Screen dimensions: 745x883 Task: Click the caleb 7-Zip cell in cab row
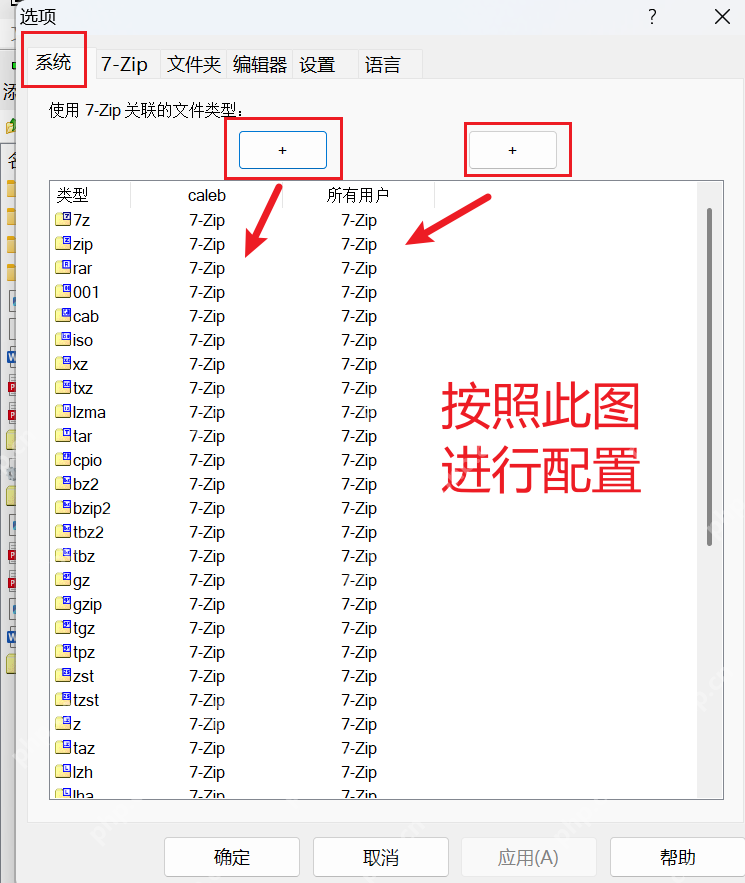point(207,316)
